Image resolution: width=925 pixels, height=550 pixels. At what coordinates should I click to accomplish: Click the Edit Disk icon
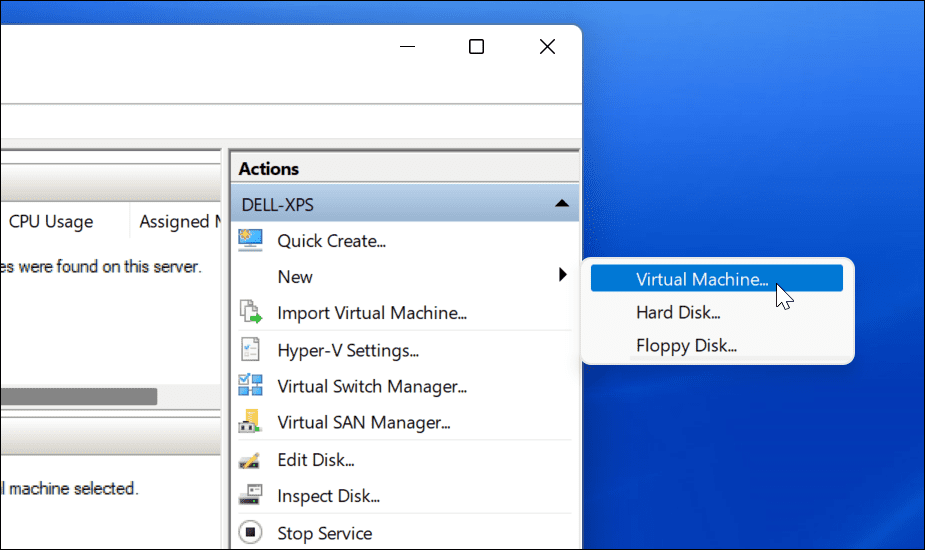pyautogui.click(x=250, y=460)
